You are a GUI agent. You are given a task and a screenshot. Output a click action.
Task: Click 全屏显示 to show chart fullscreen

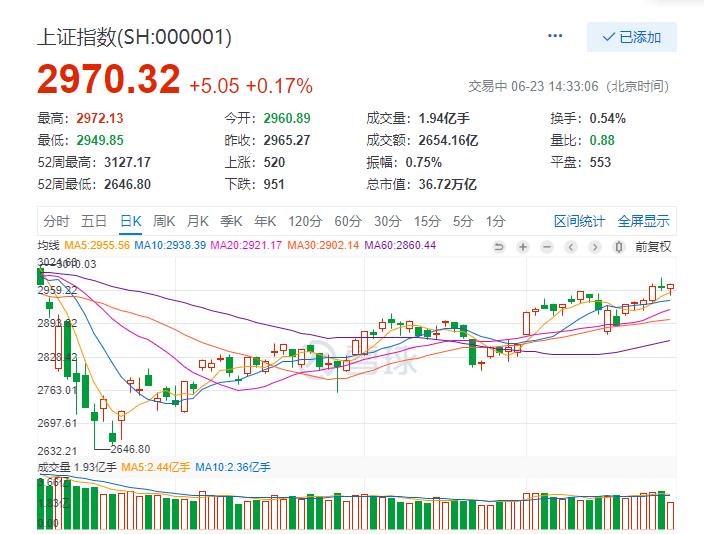pos(643,221)
